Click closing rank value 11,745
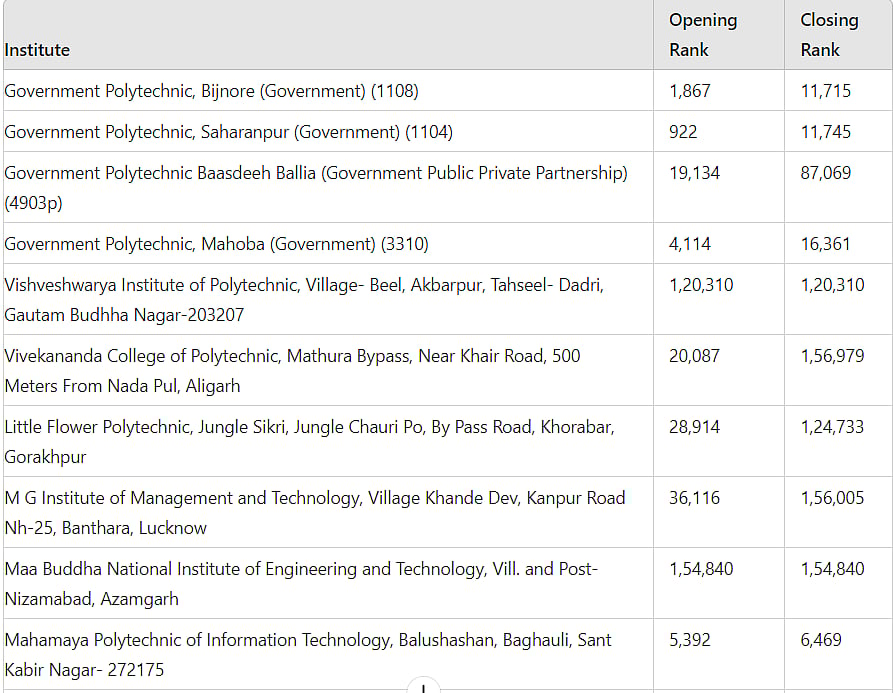896x693 pixels. point(826,132)
